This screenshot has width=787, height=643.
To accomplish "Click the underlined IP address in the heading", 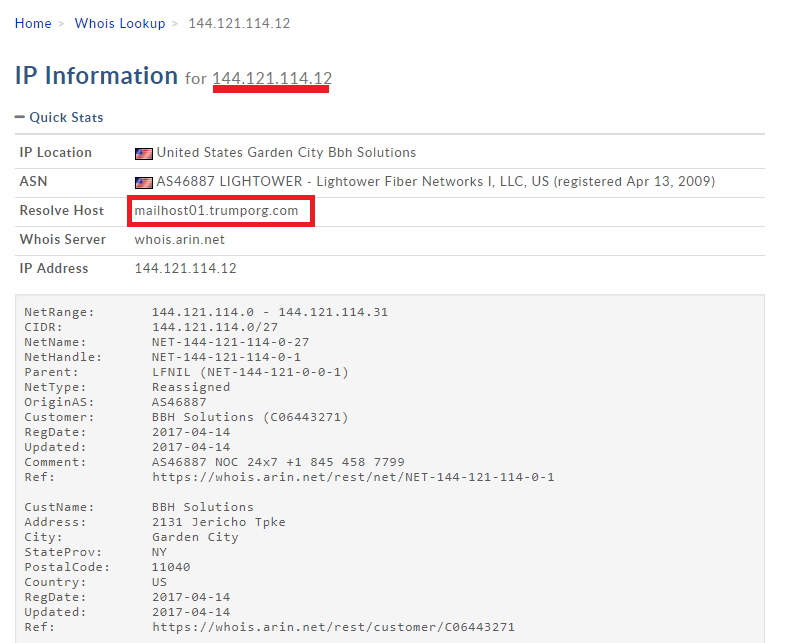I will point(272,78).
